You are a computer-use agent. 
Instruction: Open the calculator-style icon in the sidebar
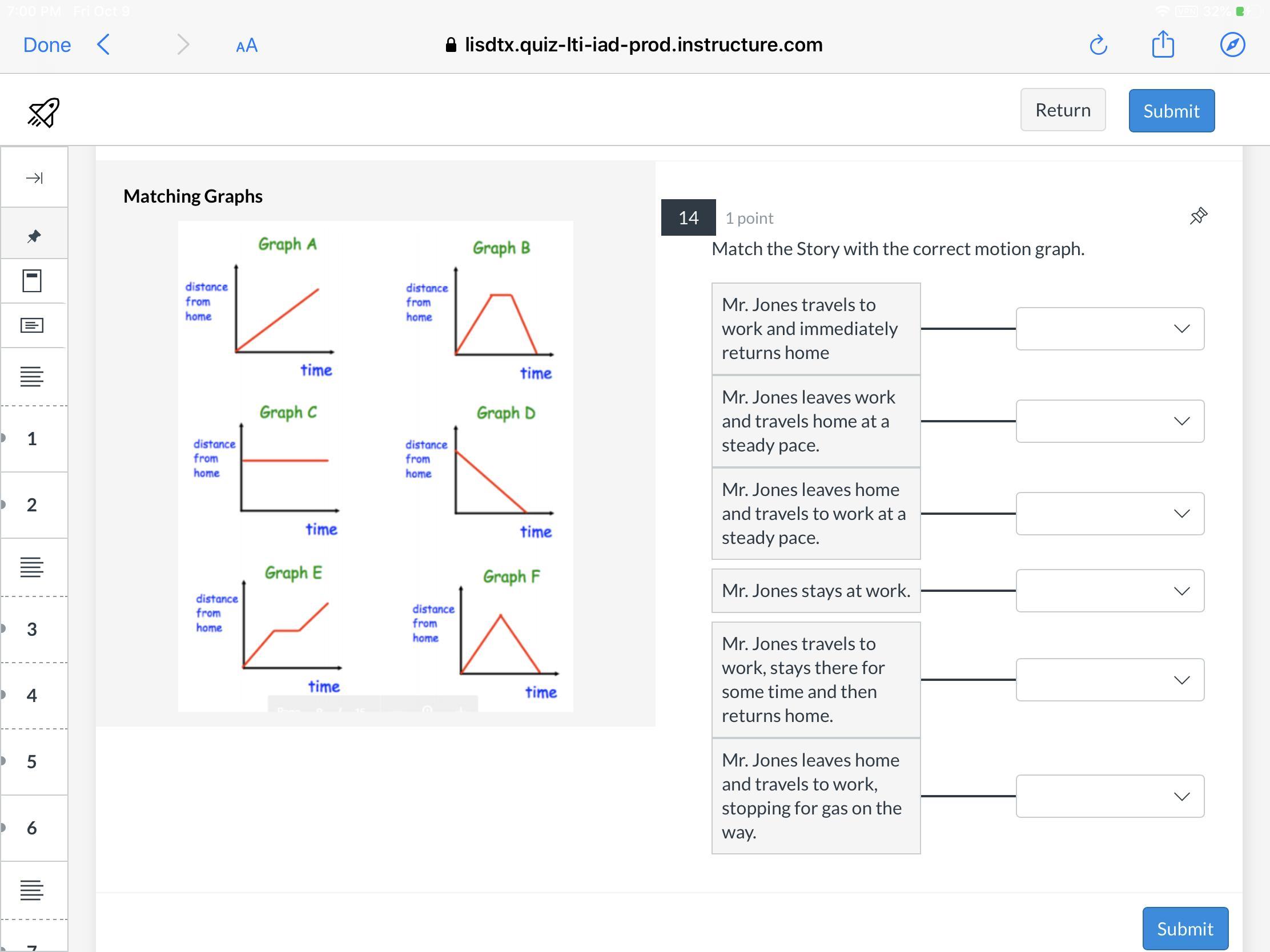[32, 281]
